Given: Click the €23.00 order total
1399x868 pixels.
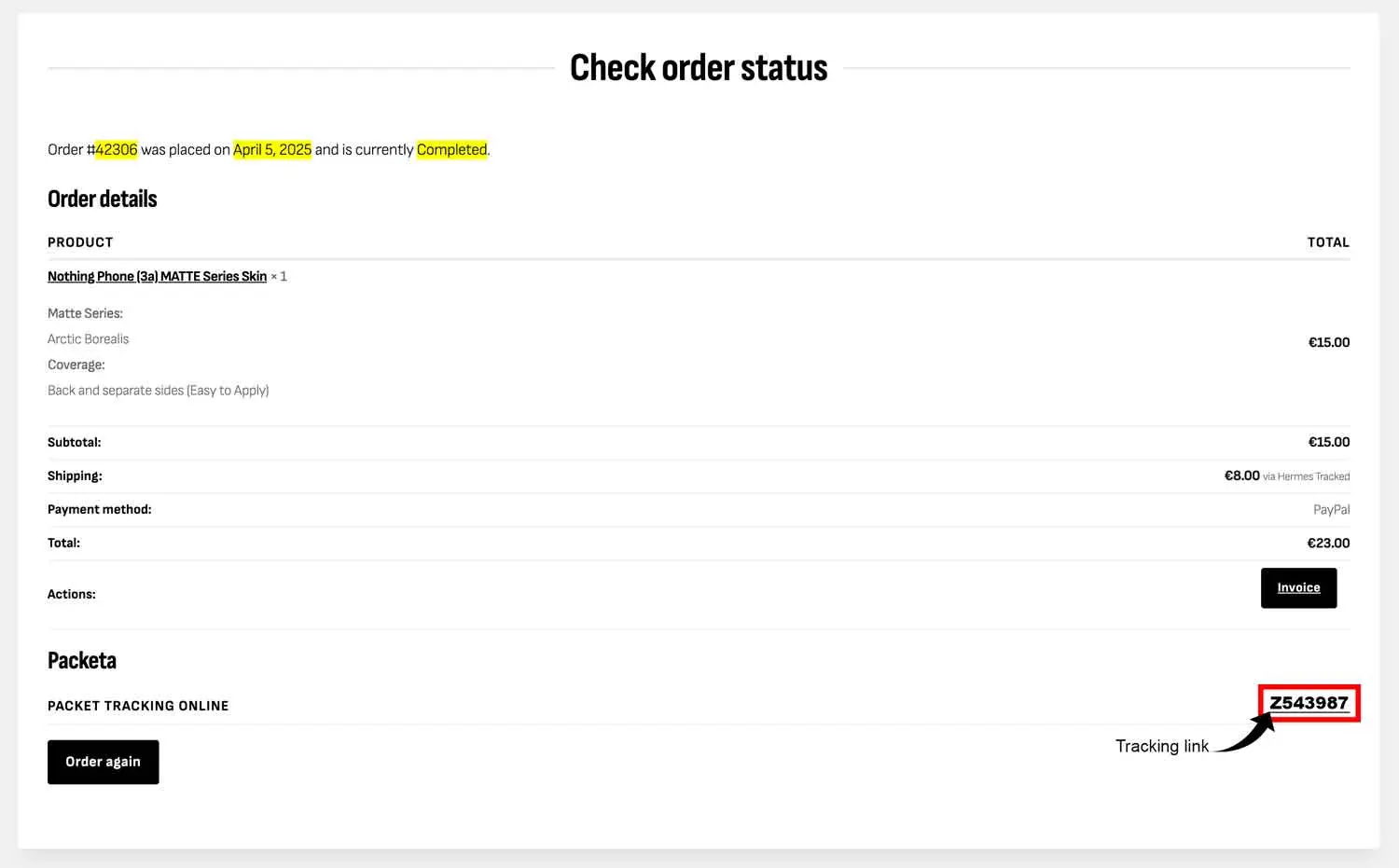Looking at the screenshot, I should click(1328, 543).
